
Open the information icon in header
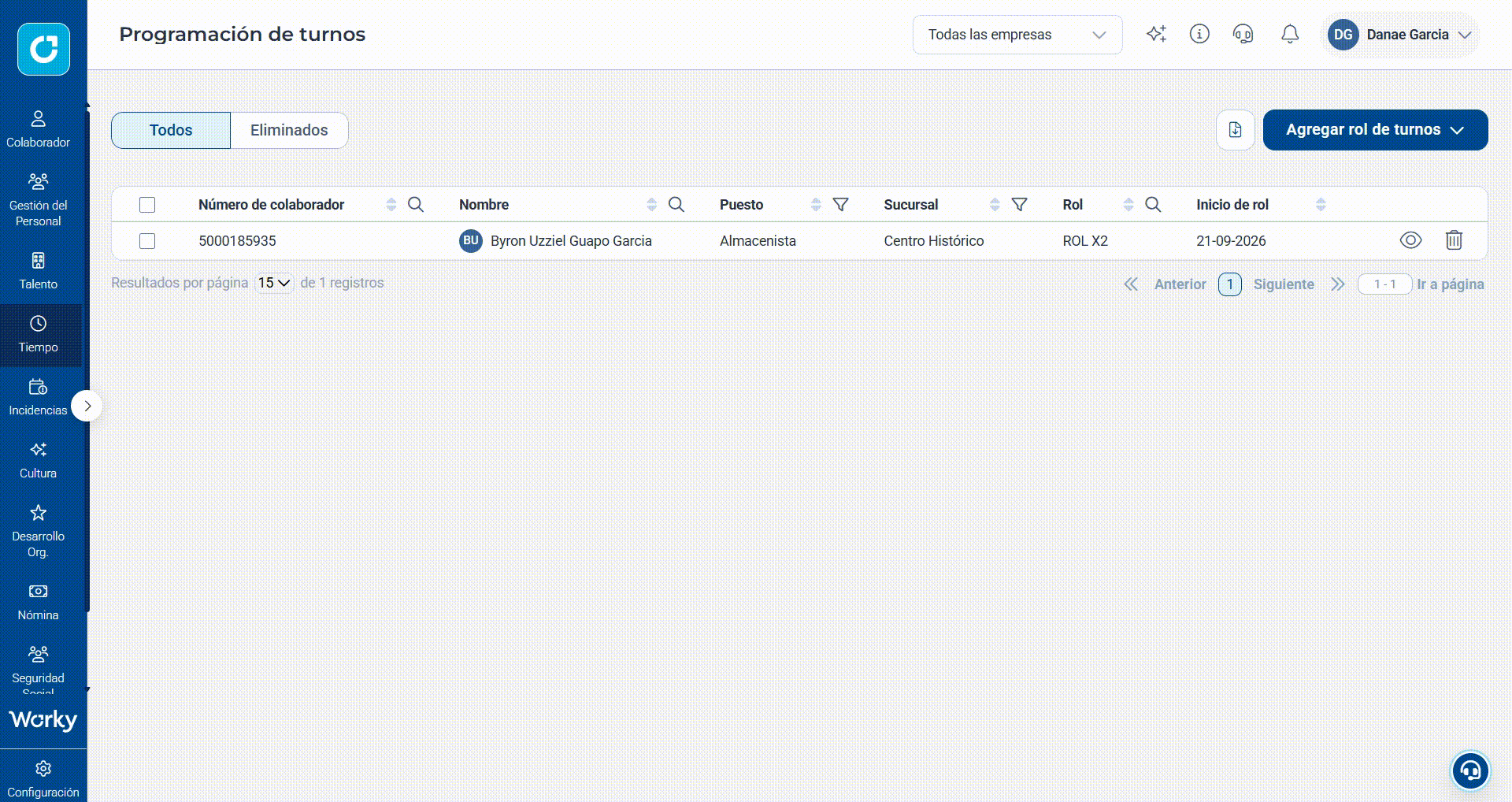pos(1199,34)
